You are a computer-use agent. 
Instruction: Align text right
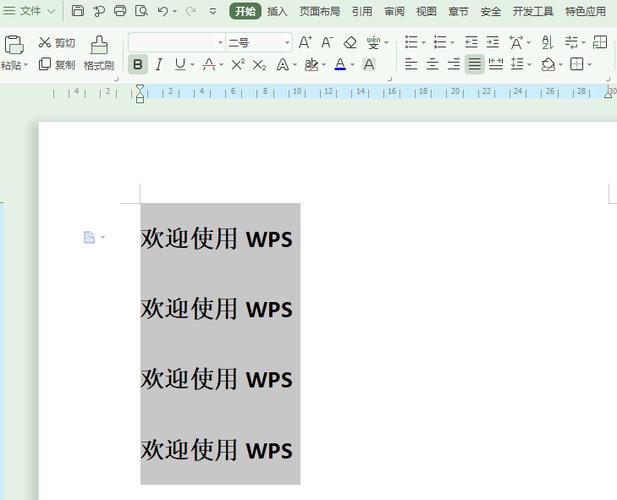453,64
